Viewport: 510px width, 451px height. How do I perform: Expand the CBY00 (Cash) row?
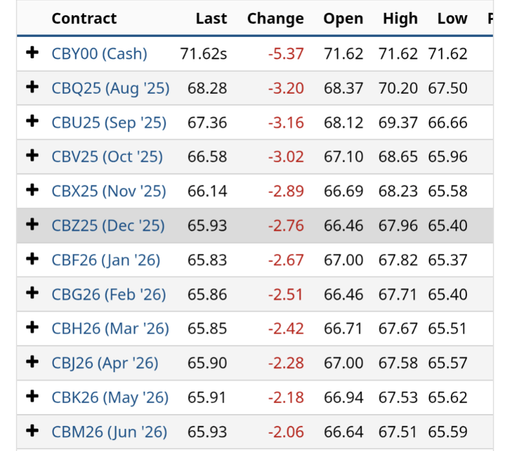click(x=32, y=53)
